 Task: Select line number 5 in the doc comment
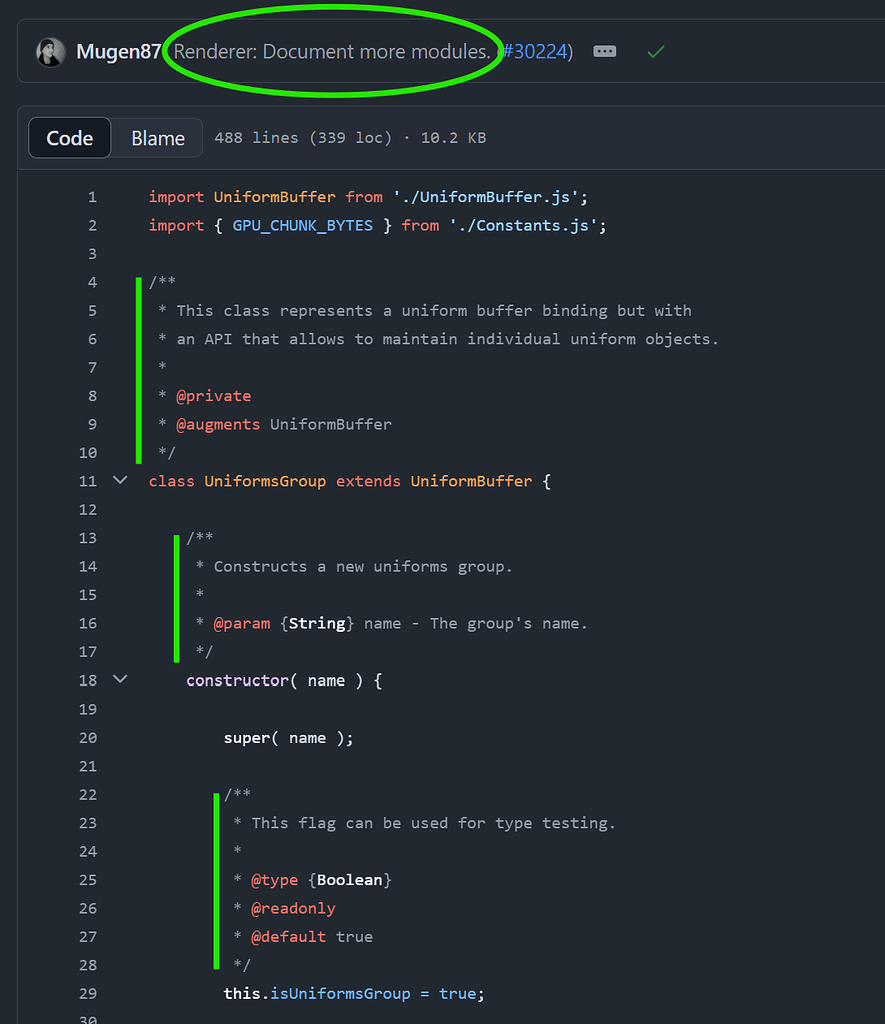pyautogui.click(x=92, y=310)
